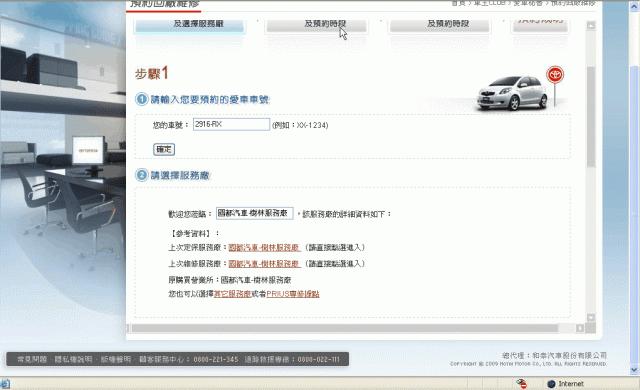The width and height of the screenshot is (640, 390).
Task: Click the heading 請輸入您要預約的愛車車號
Action: pos(210,100)
